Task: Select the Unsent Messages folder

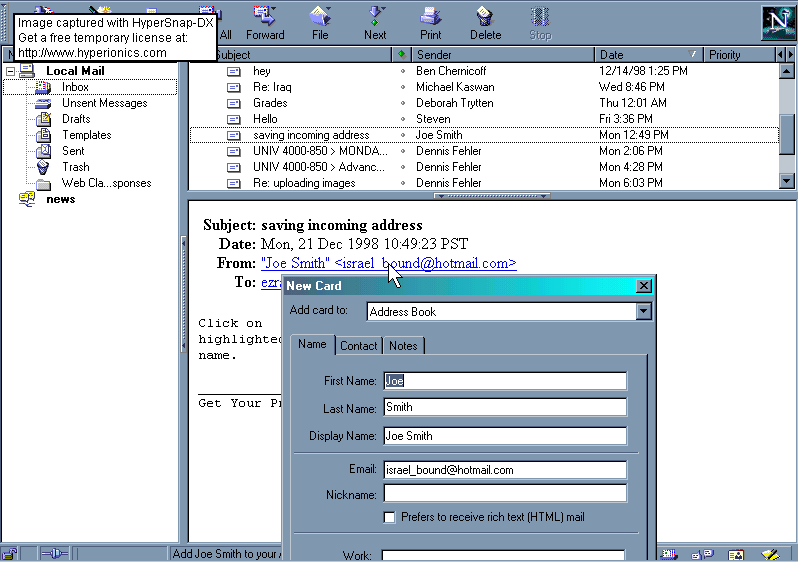Action: coord(104,103)
